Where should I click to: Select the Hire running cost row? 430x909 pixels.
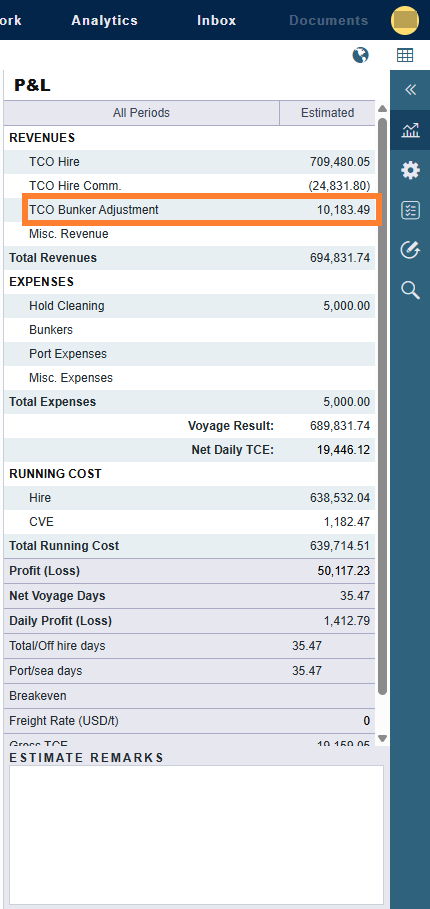190,497
